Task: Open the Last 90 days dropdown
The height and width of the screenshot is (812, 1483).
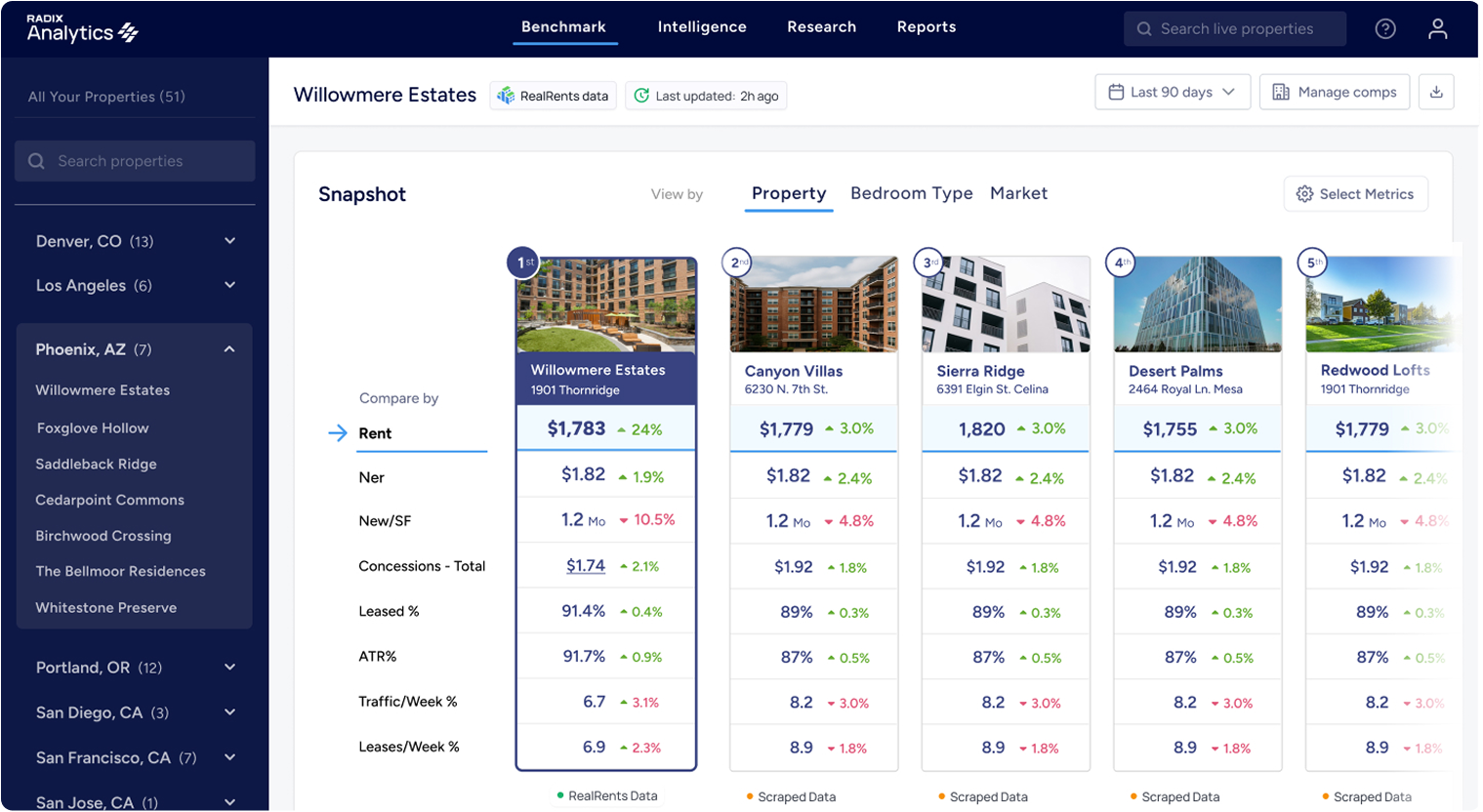Action: [1173, 92]
